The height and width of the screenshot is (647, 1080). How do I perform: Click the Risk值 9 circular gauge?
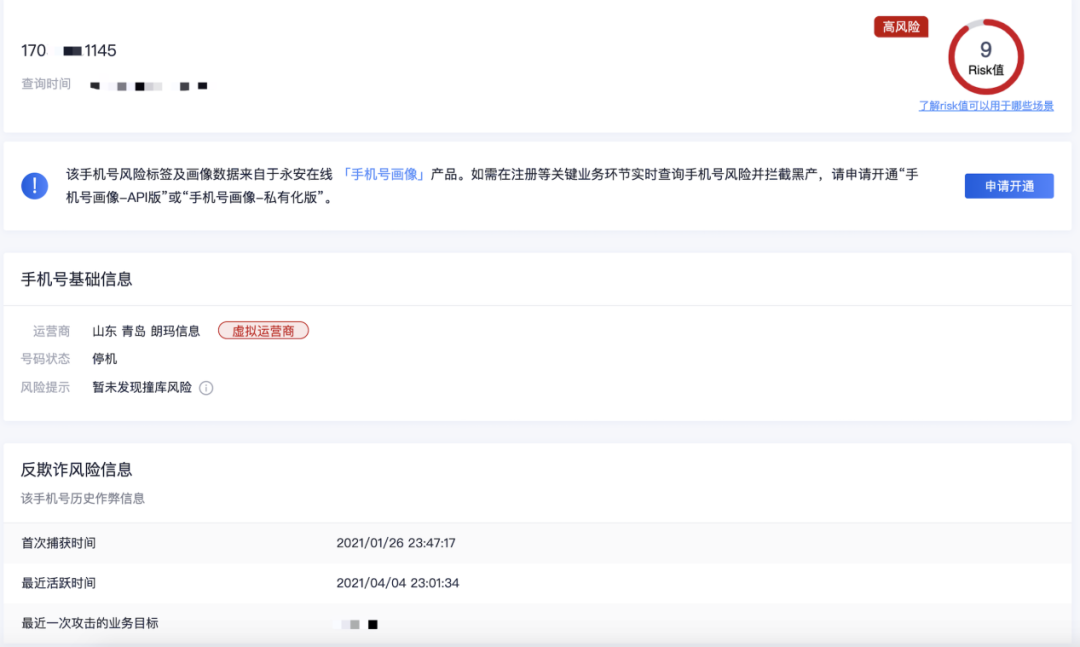click(x=986, y=57)
